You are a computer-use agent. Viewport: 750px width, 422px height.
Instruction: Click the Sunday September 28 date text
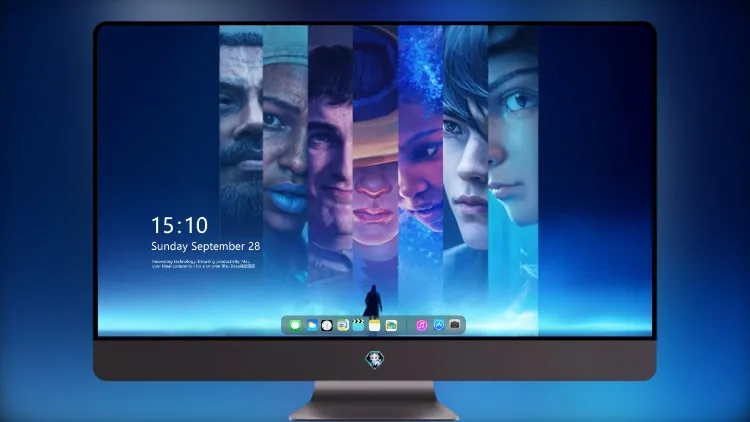point(206,246)
